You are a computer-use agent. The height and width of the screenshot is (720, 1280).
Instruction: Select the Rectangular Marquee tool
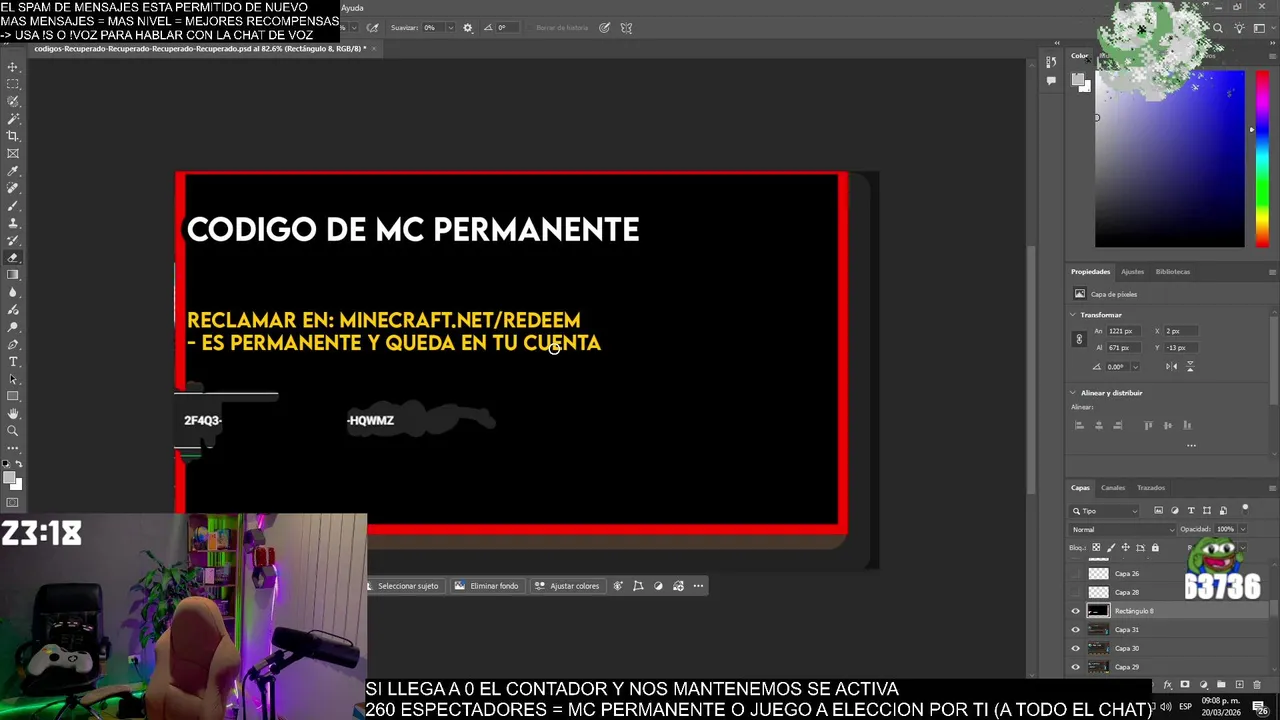click(13, 84)
